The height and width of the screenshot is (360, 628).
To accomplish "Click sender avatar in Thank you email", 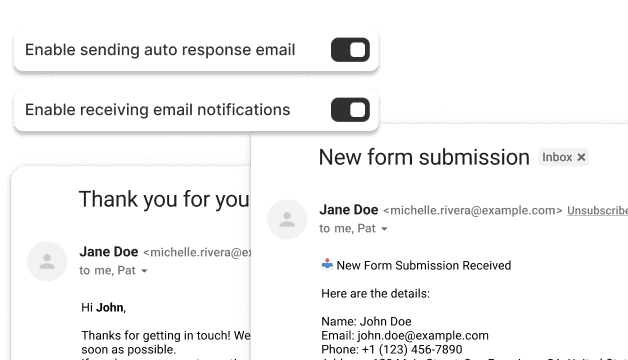I will point(47,261).
